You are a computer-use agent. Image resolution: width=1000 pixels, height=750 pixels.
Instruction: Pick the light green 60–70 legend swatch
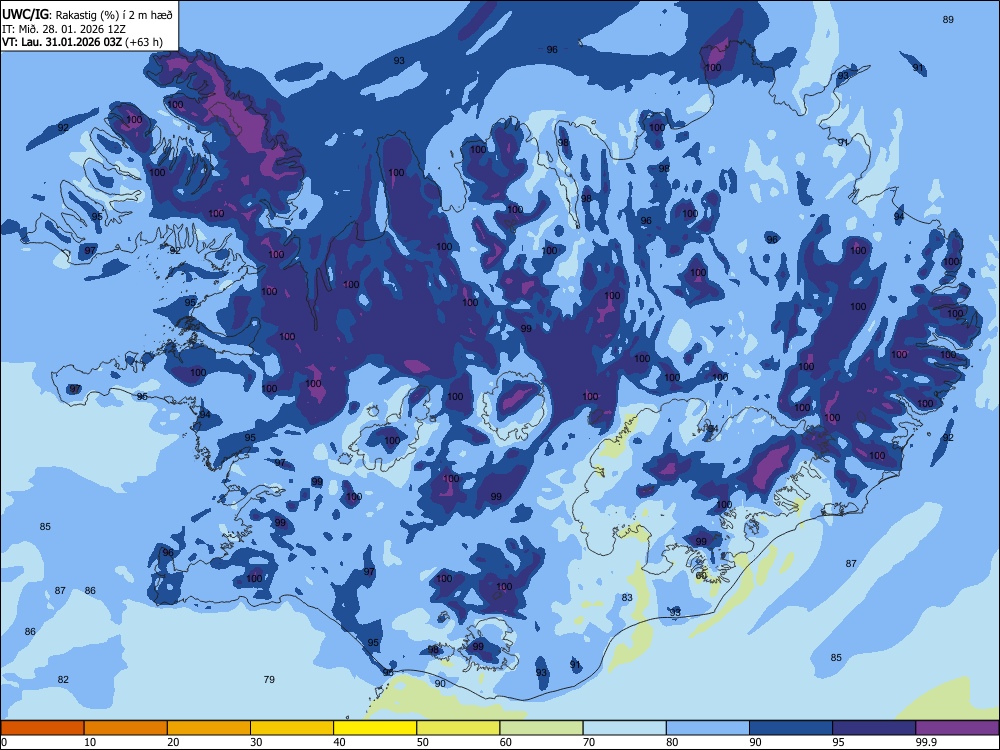(x=541, y=728)
